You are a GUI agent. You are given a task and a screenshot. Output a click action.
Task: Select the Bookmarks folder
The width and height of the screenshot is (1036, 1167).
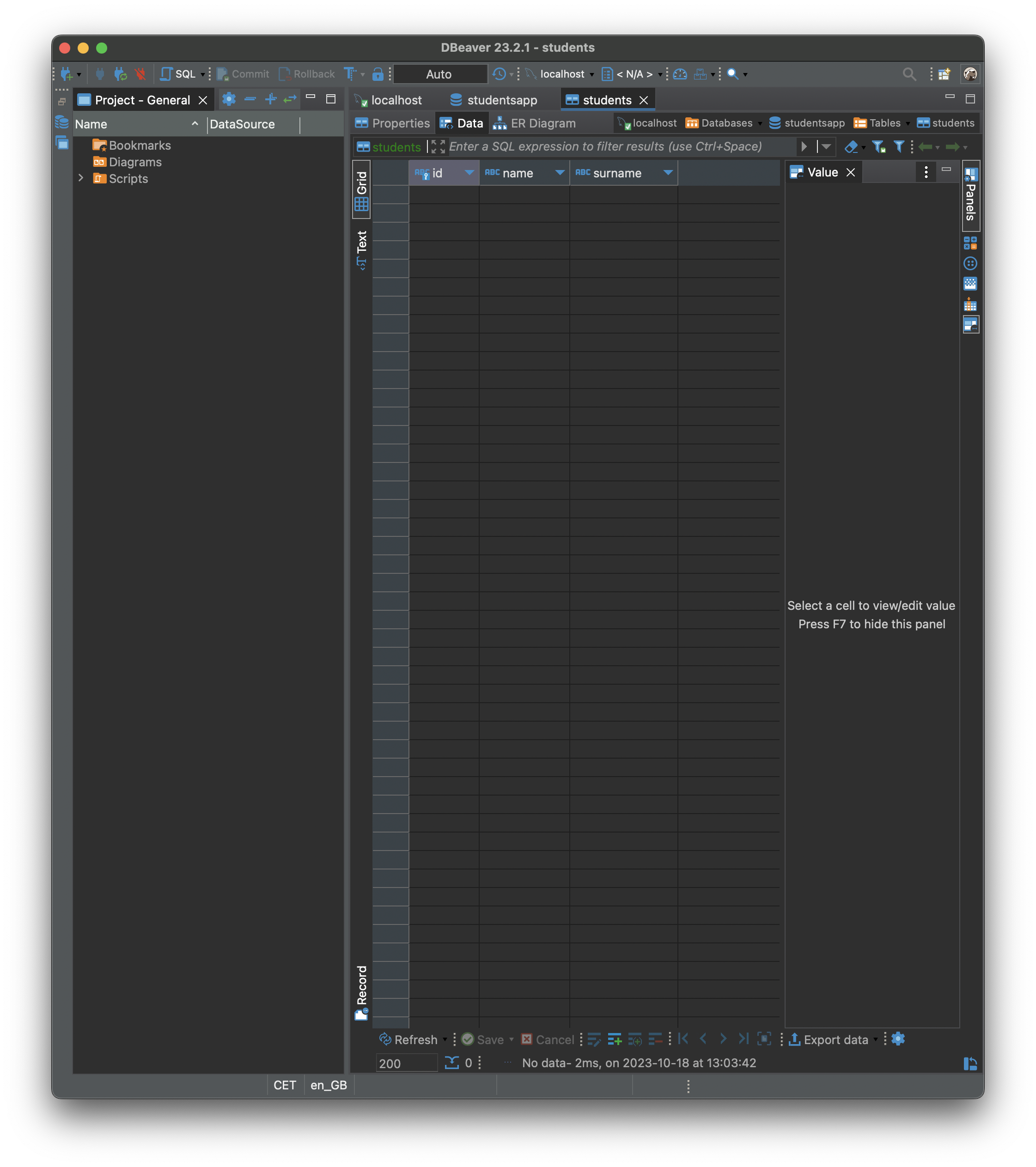point(132,145)
